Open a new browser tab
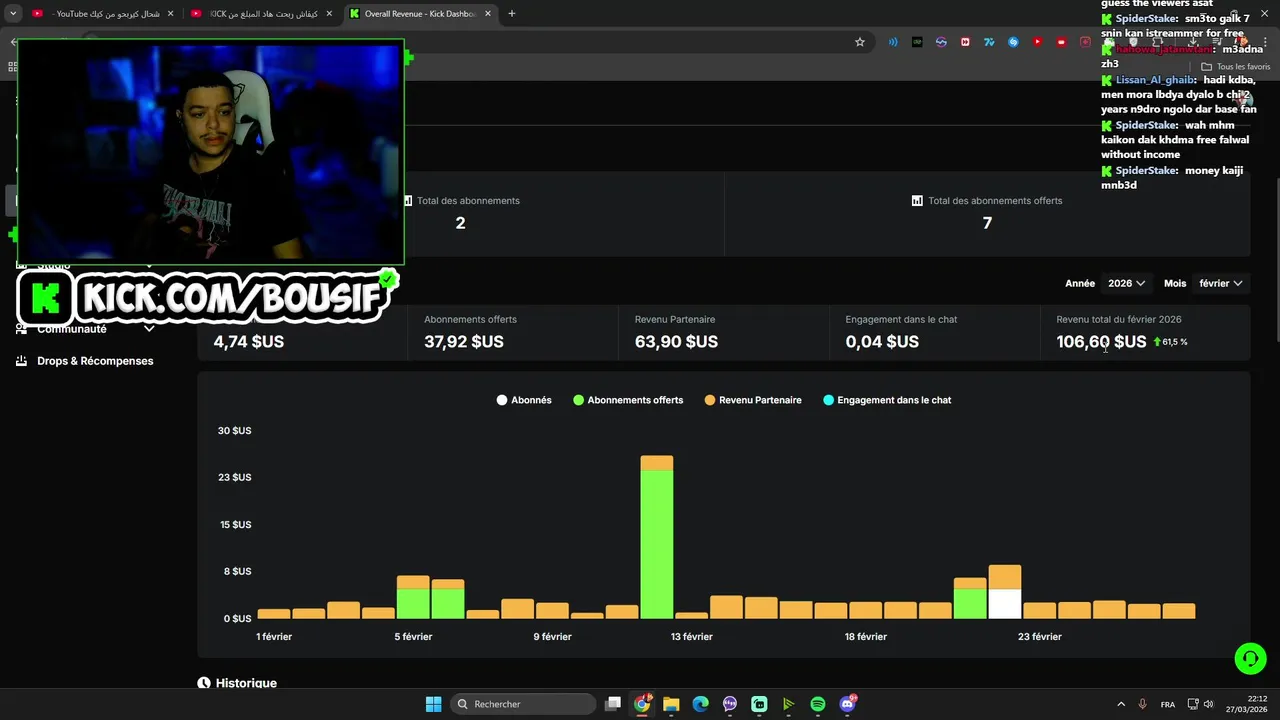The height and width of the screenshot is (720, 1280). point(512,14)
